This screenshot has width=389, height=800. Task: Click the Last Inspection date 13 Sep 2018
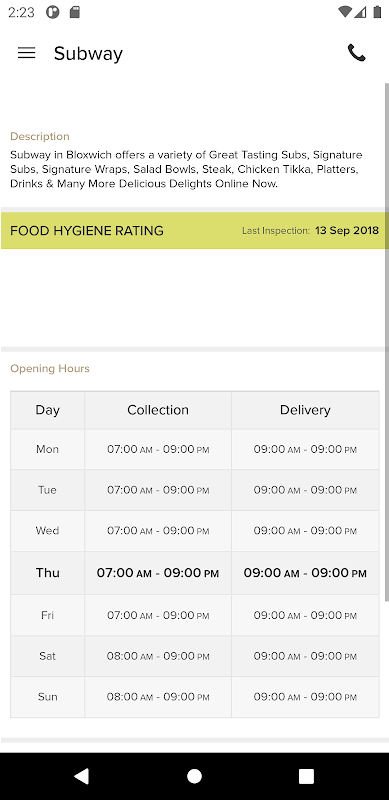347,231
